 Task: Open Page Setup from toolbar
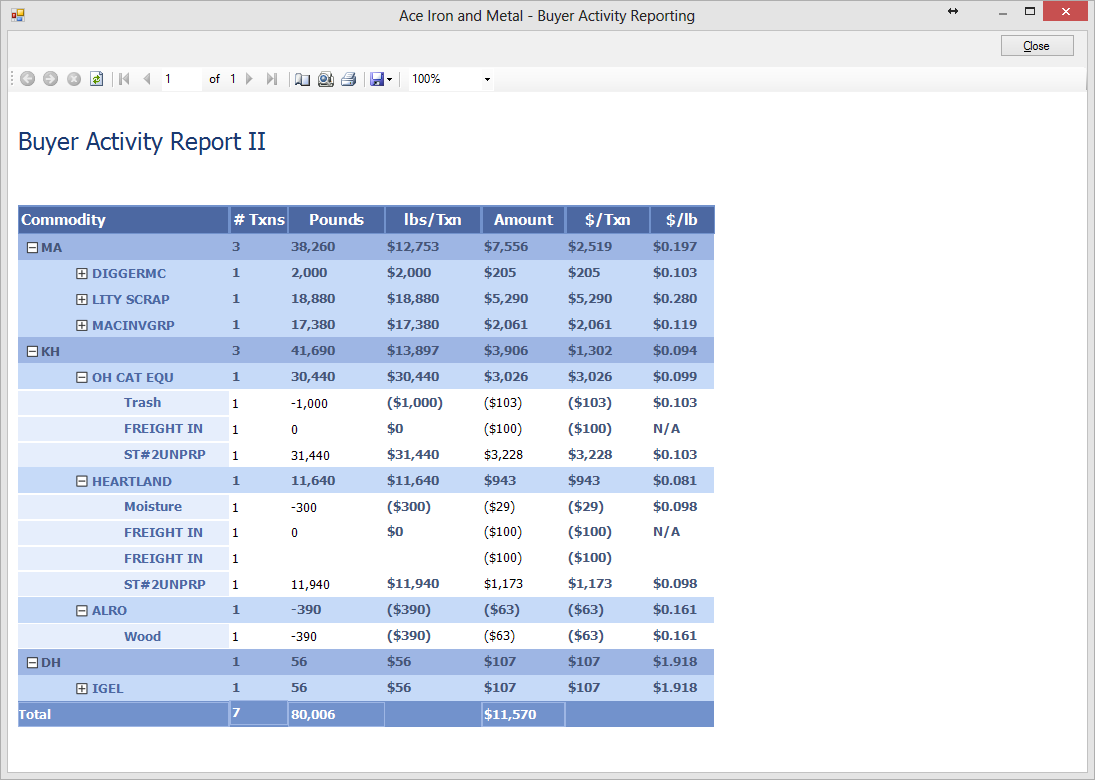[326, 79]
